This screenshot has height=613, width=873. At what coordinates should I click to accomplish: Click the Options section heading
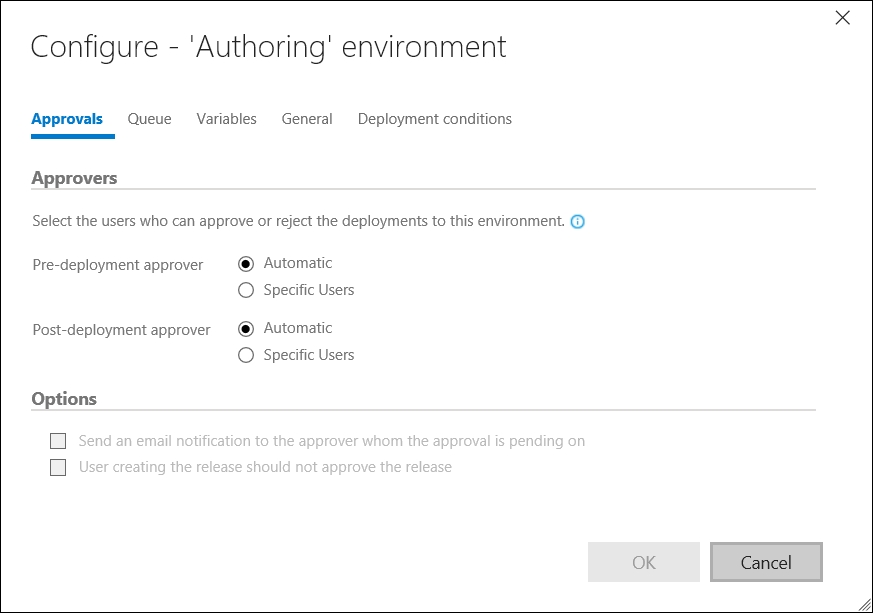click(x=64, y=399)
